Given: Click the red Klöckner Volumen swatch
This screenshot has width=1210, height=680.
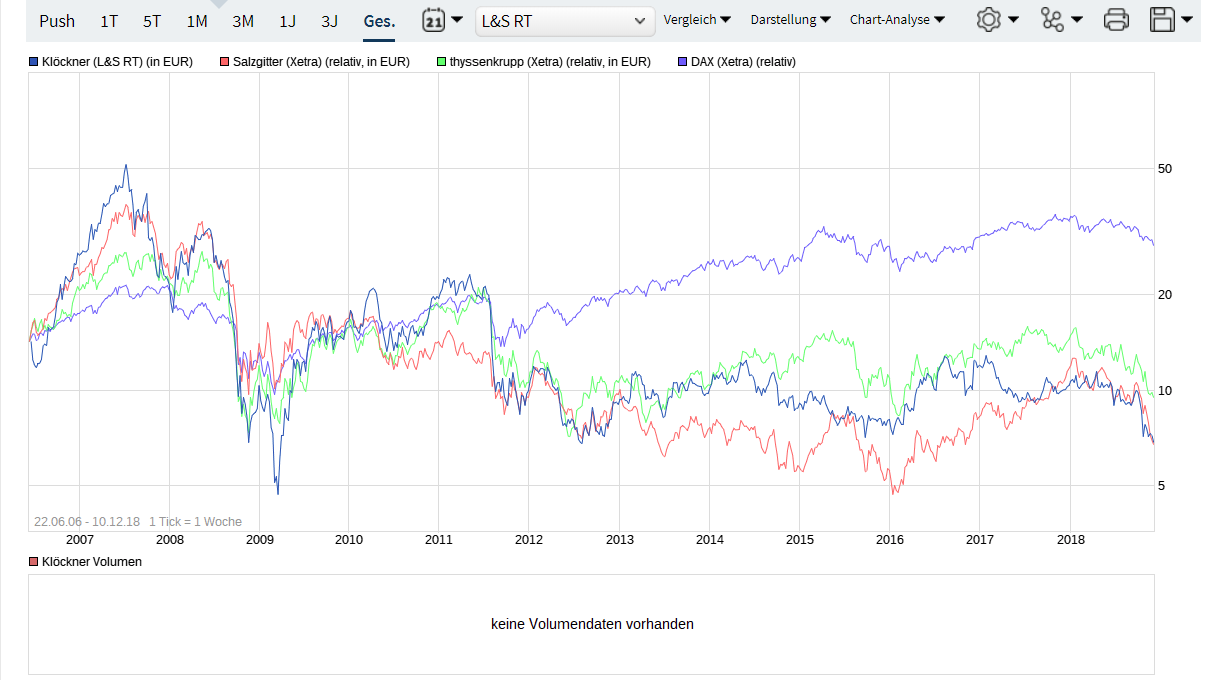Looking at the screenshot, I should [x=34, y=562].
